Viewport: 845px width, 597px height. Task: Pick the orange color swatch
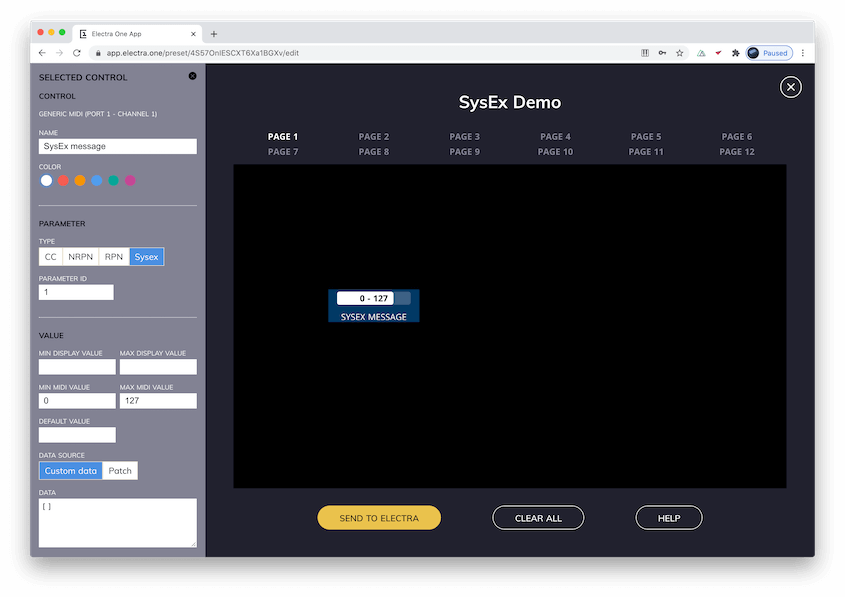(x=80, y=181)
